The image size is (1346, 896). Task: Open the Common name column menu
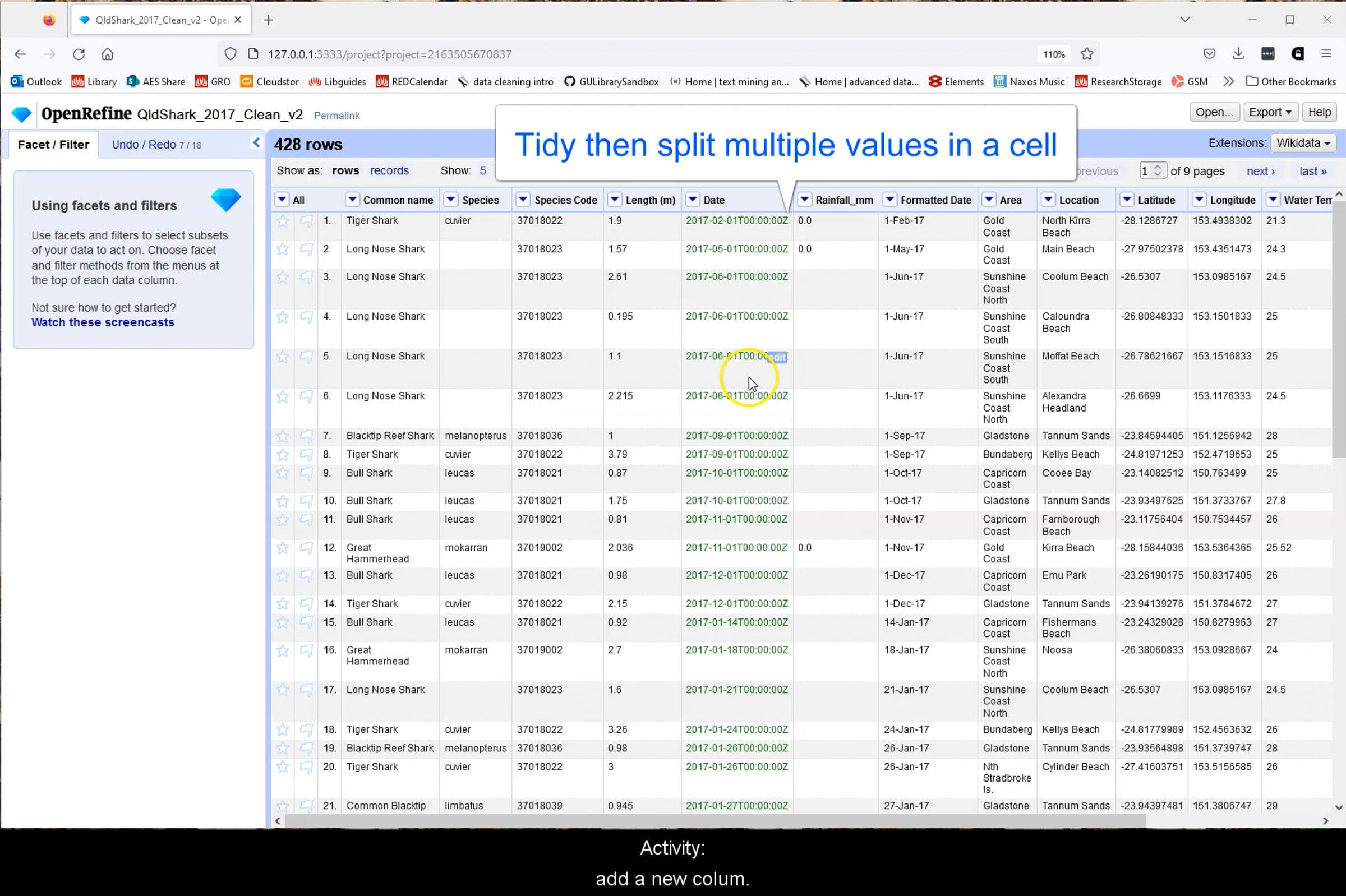coord(352,200)
